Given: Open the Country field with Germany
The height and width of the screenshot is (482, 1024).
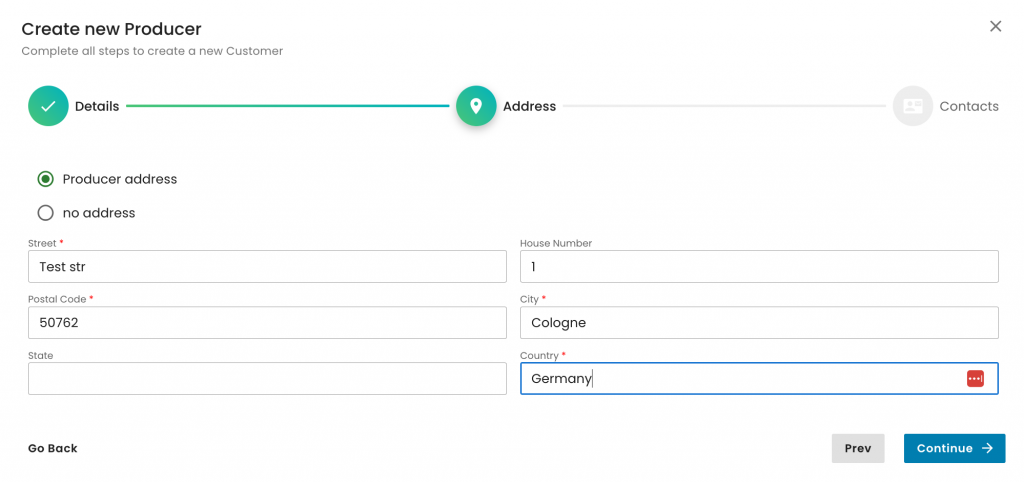Looking at the screenshot, I should (x=740, y=379).
